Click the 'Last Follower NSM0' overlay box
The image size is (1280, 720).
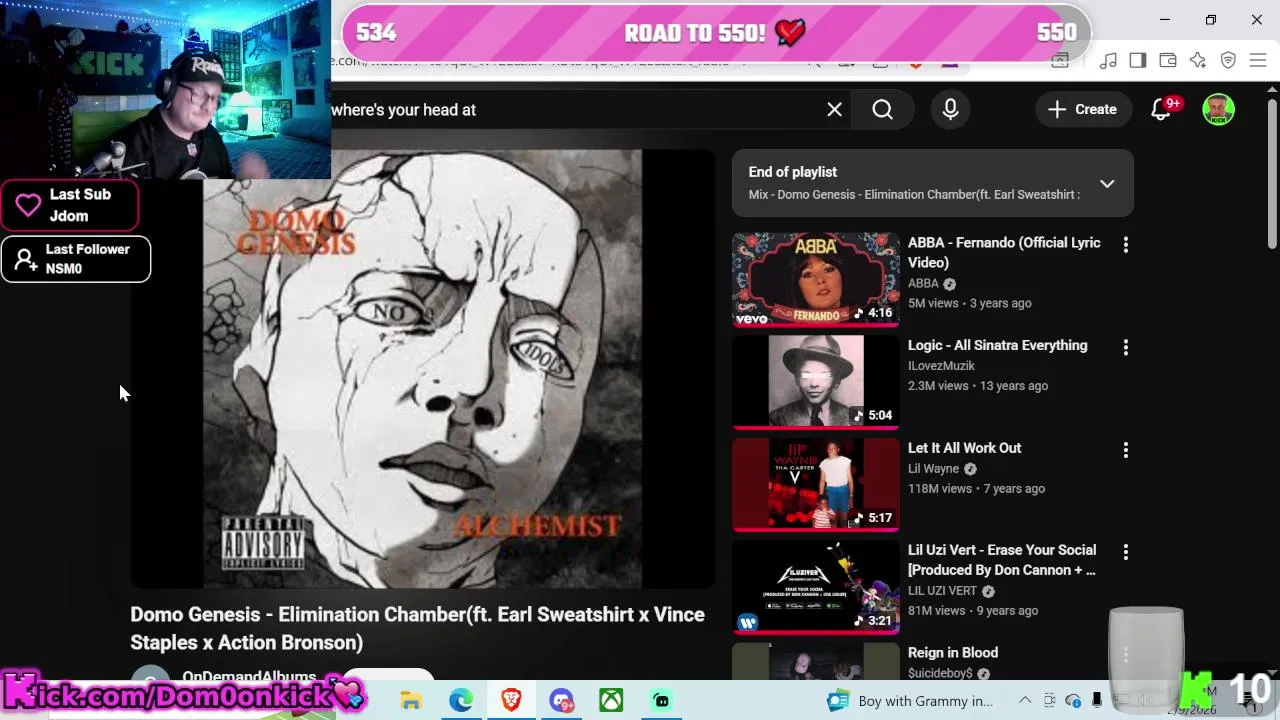coord(75,259)
